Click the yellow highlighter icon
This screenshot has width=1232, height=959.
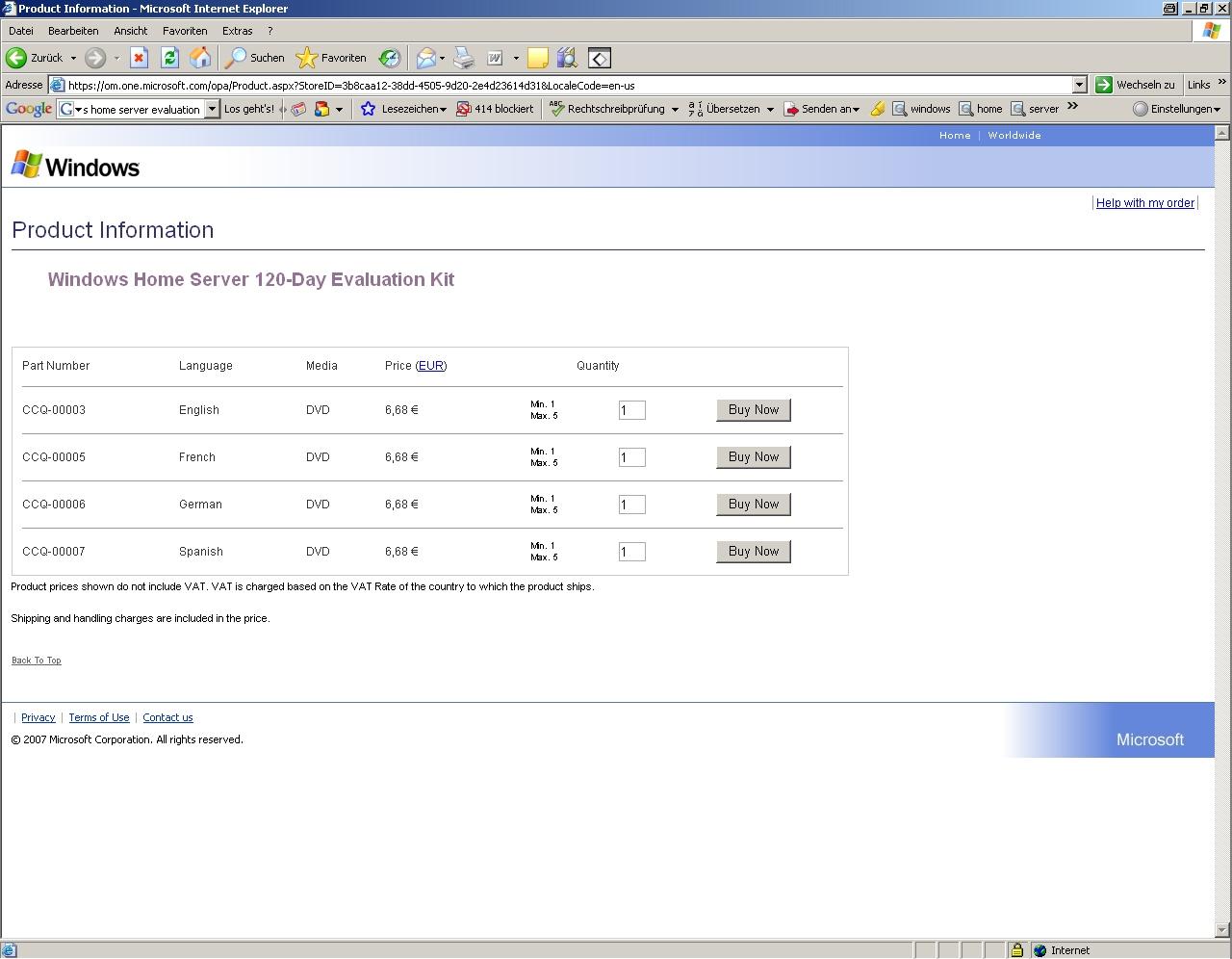click(877, 109)
